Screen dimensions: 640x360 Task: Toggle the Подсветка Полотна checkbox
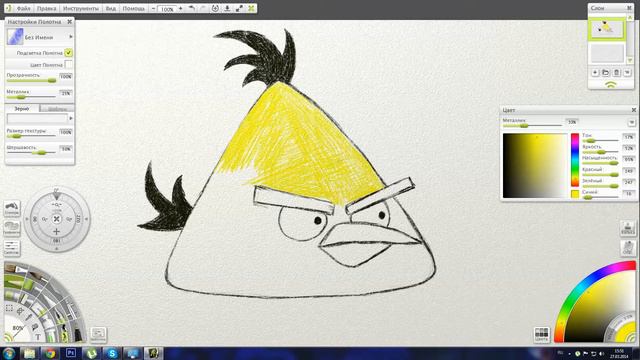pos(68,53)
